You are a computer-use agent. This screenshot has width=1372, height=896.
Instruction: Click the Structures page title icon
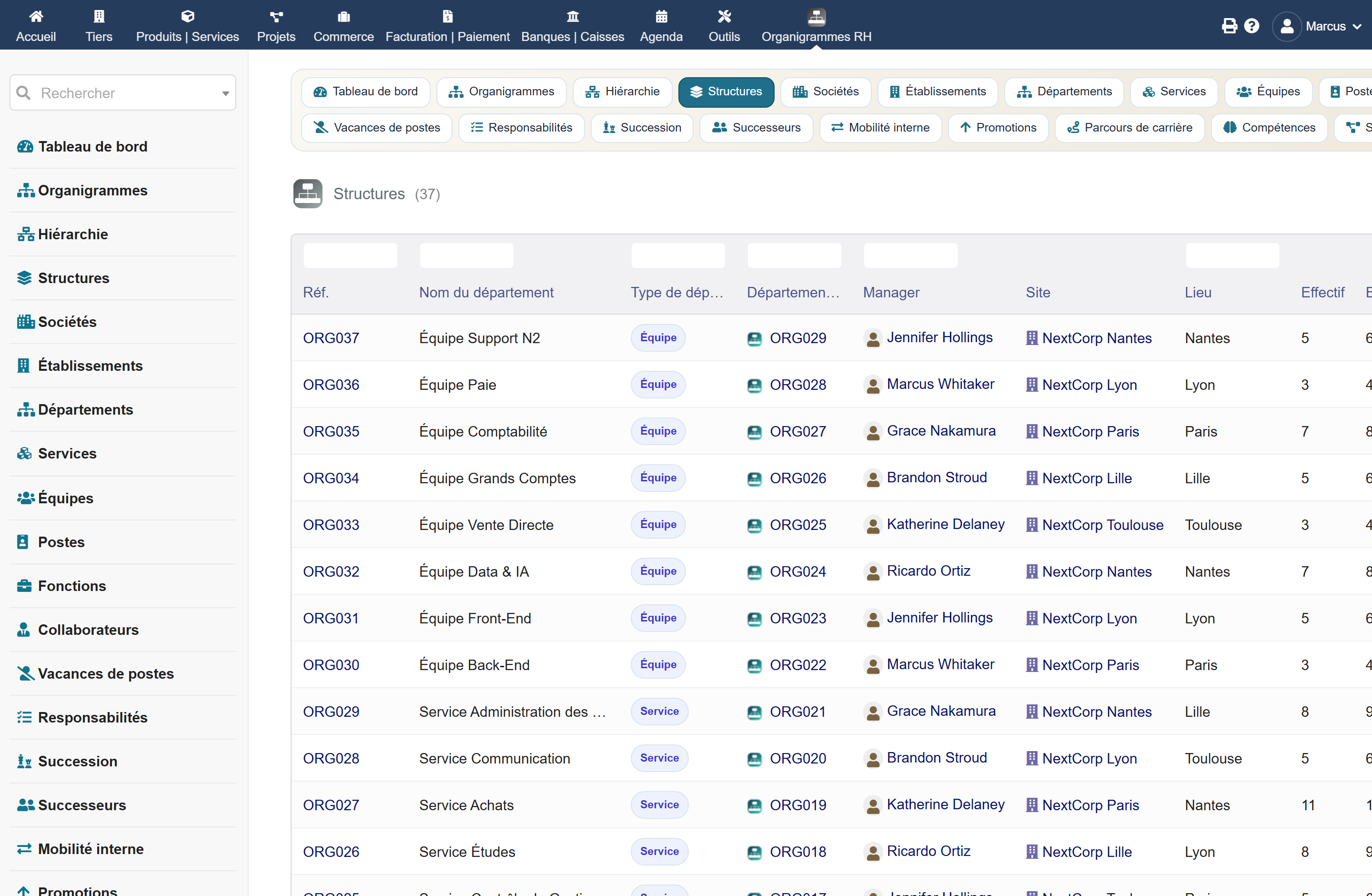click(308, 193)
